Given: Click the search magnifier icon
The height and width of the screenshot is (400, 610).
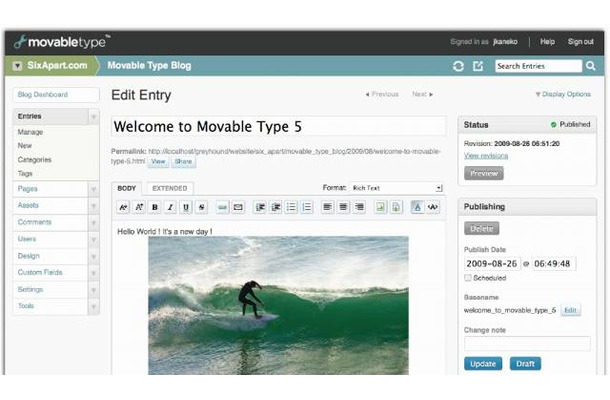Looking at the screenshot, I should (x=591, y=66).
